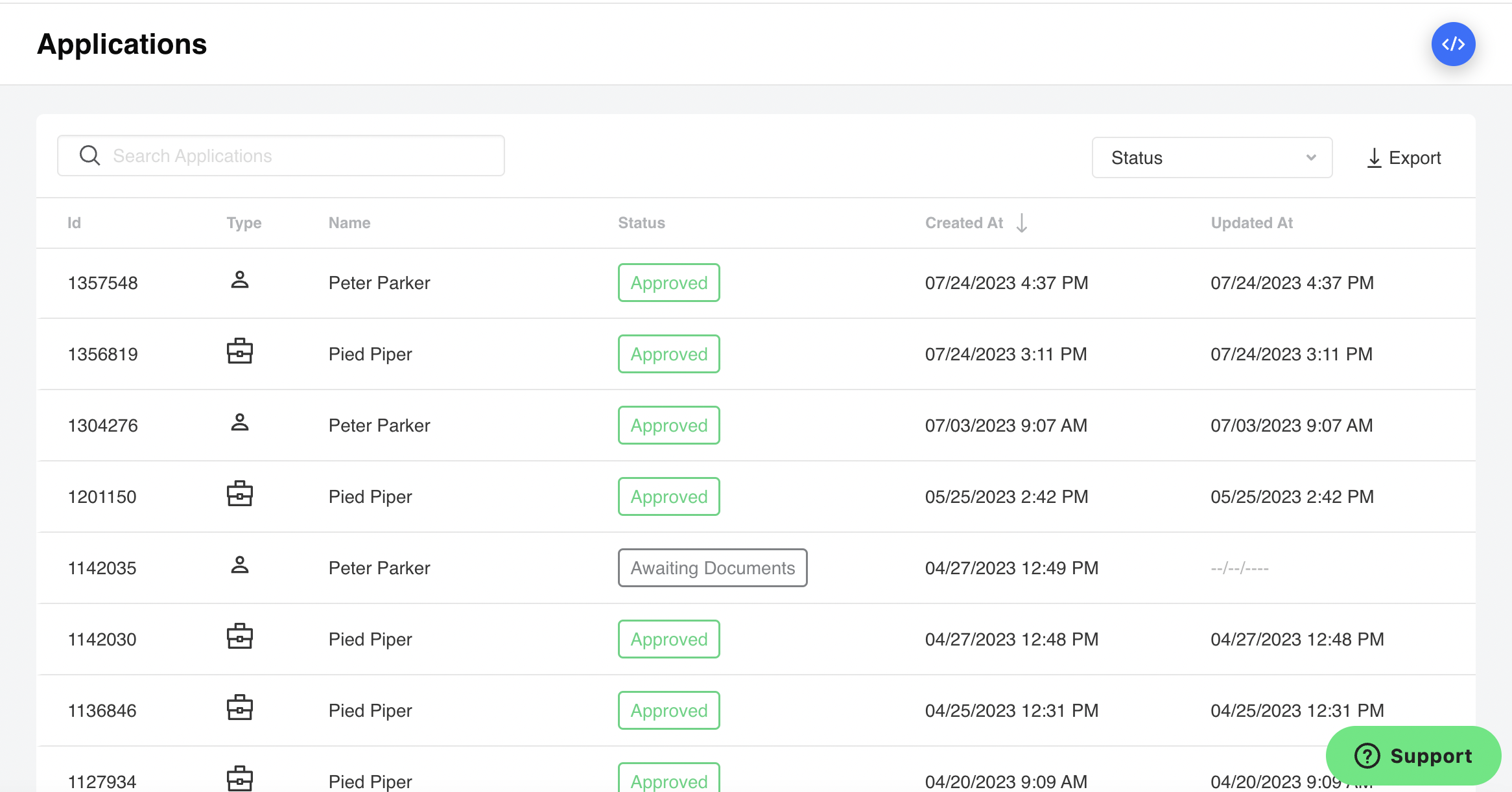Click the Awaiting Documents status badge
Screen dimensions: 1512x792
[713, 568]
